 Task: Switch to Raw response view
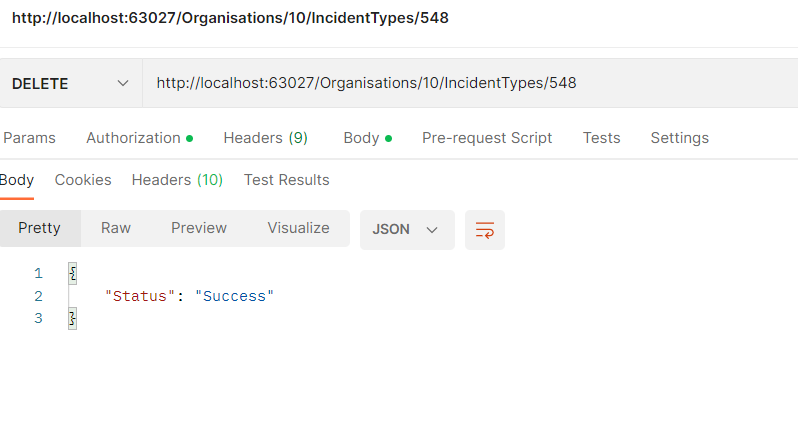point(116,228)
